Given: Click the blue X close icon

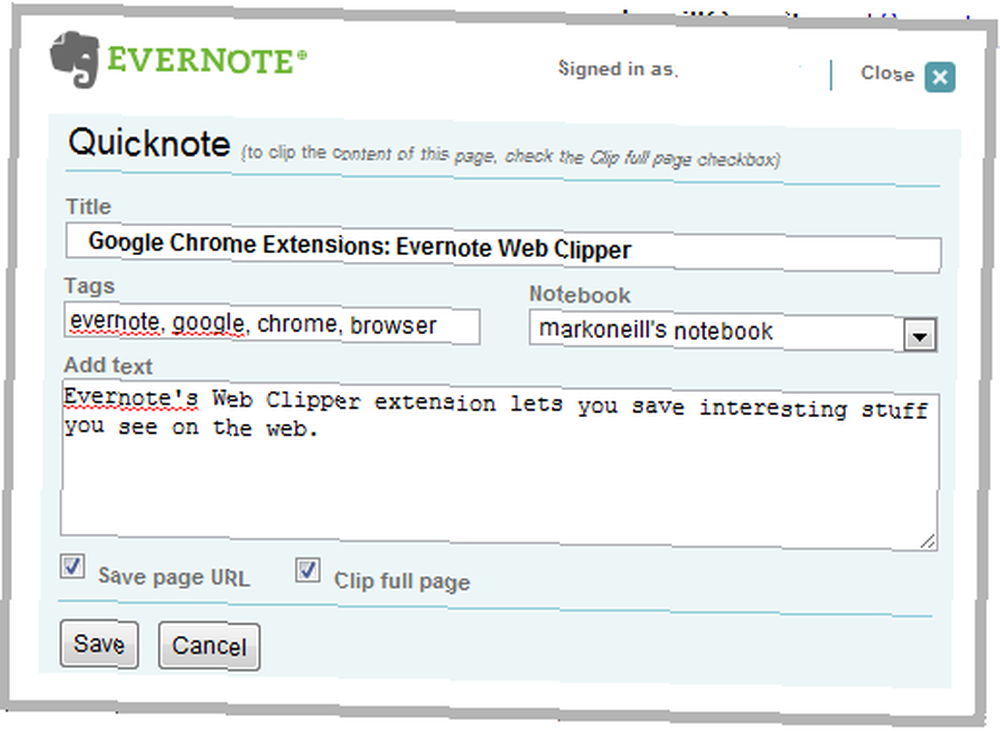Looking at the screenshot, I should 940,77.
